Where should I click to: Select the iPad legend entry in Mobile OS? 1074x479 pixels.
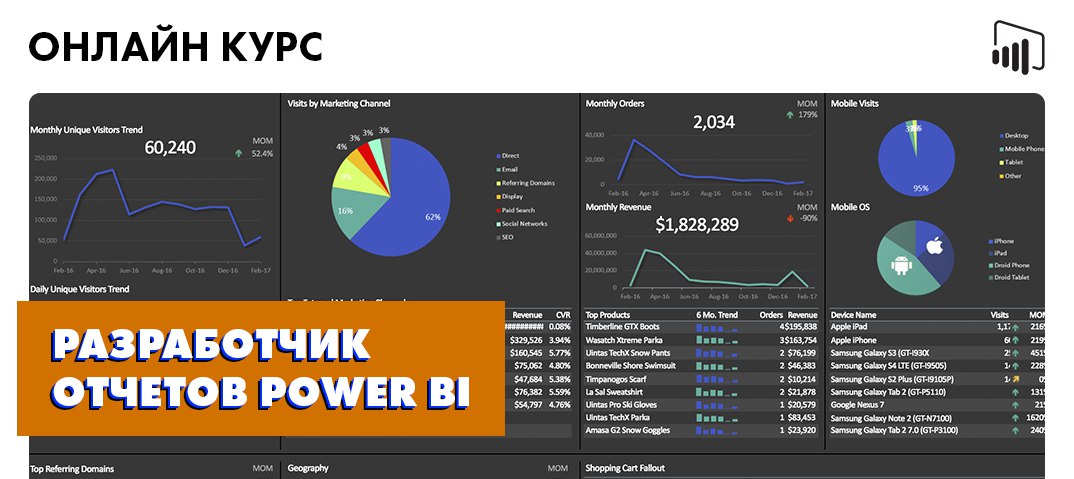(x=997, y=254)
